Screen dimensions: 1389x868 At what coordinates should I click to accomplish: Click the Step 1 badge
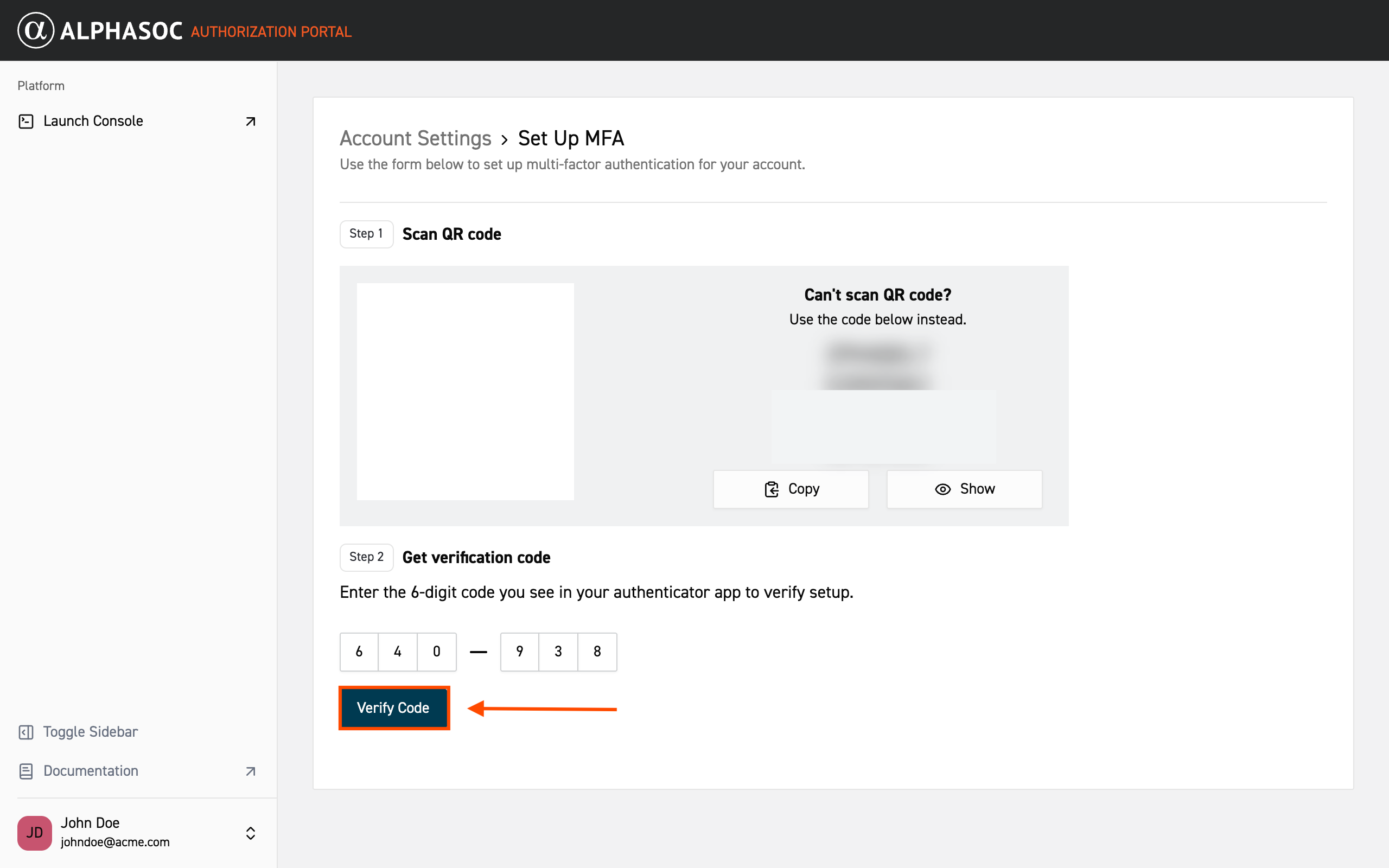pos(366,234)
